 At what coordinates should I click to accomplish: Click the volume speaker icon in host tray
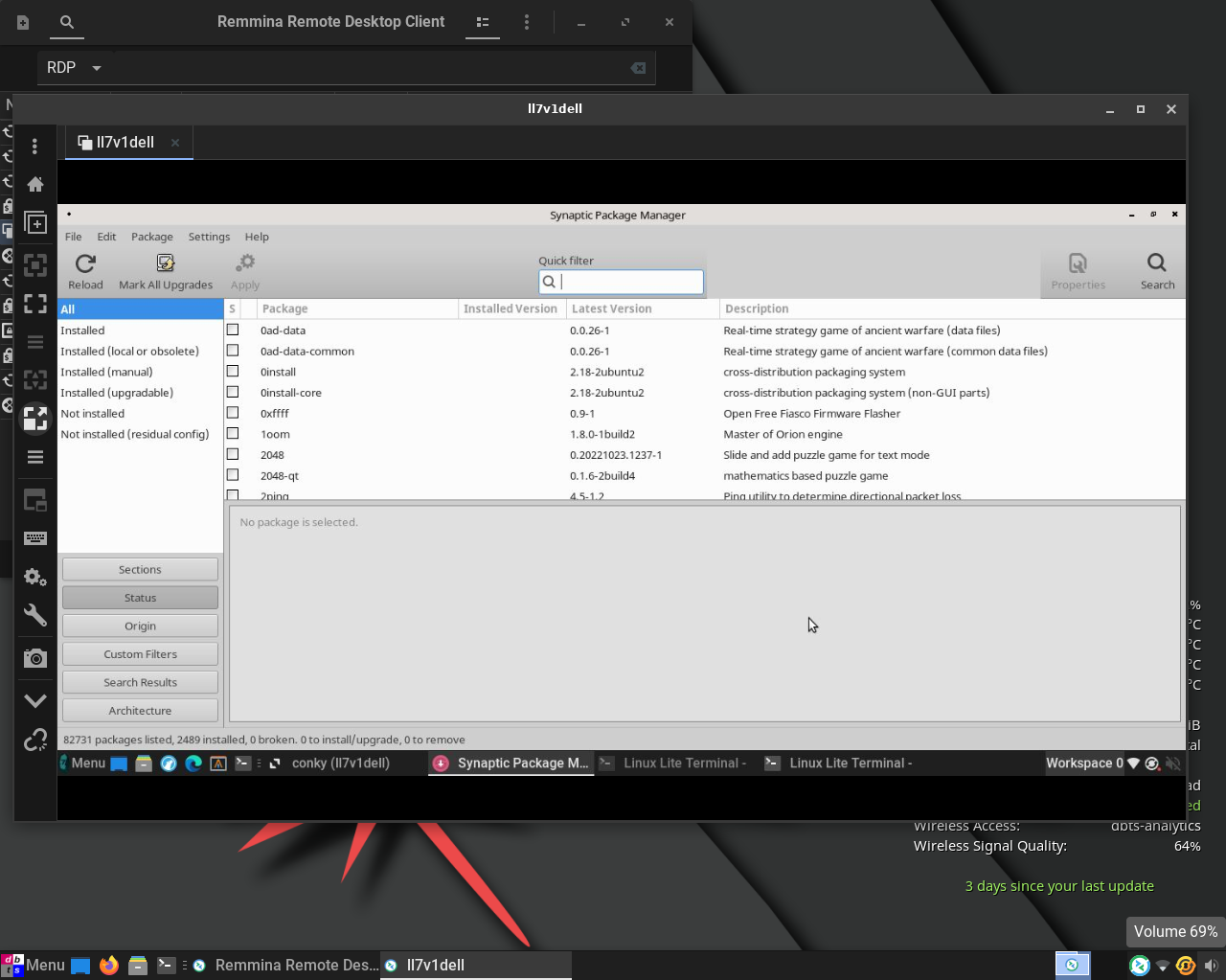[1211, 966]
